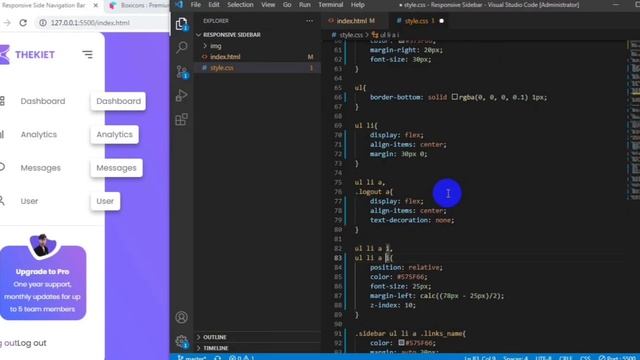Image resolution: width=640 pixels, height=360 pixels.
Task: Click the Dashboard tooltip label
Action: (118, 101)
